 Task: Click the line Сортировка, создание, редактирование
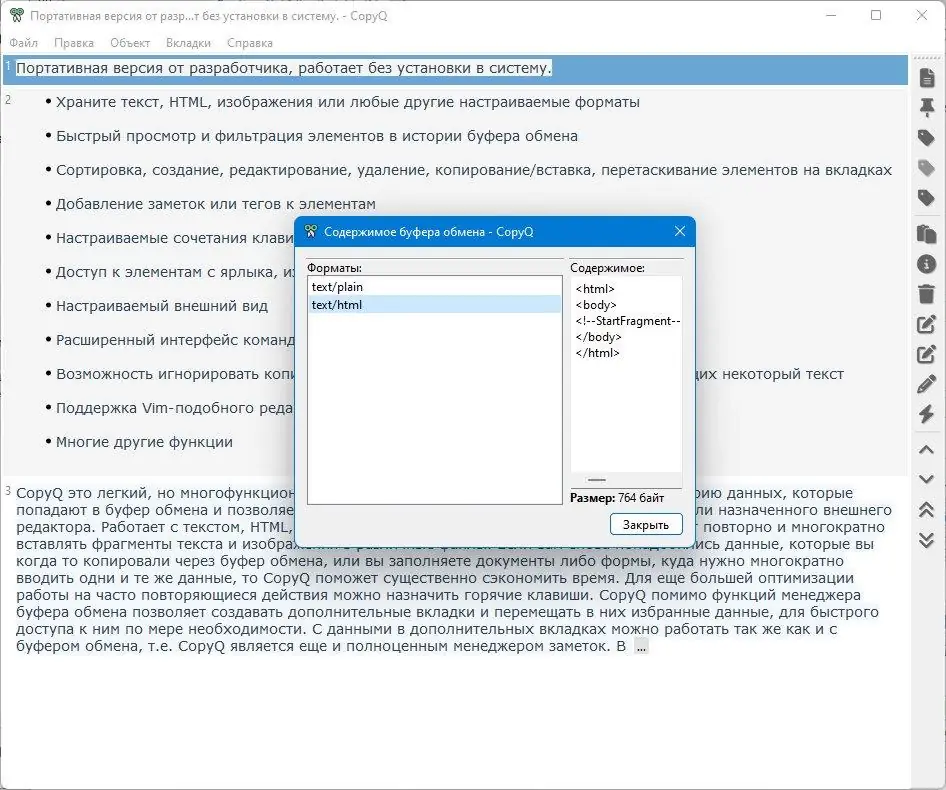point(474,170)
